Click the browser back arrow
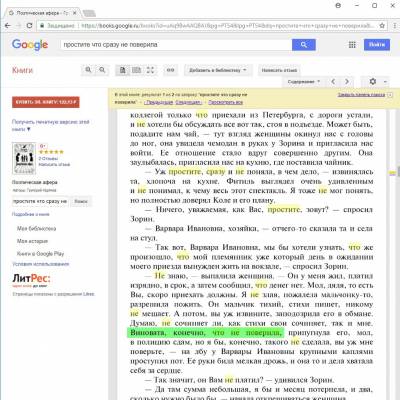Screen dimensions: 400x400 [7, 25]
